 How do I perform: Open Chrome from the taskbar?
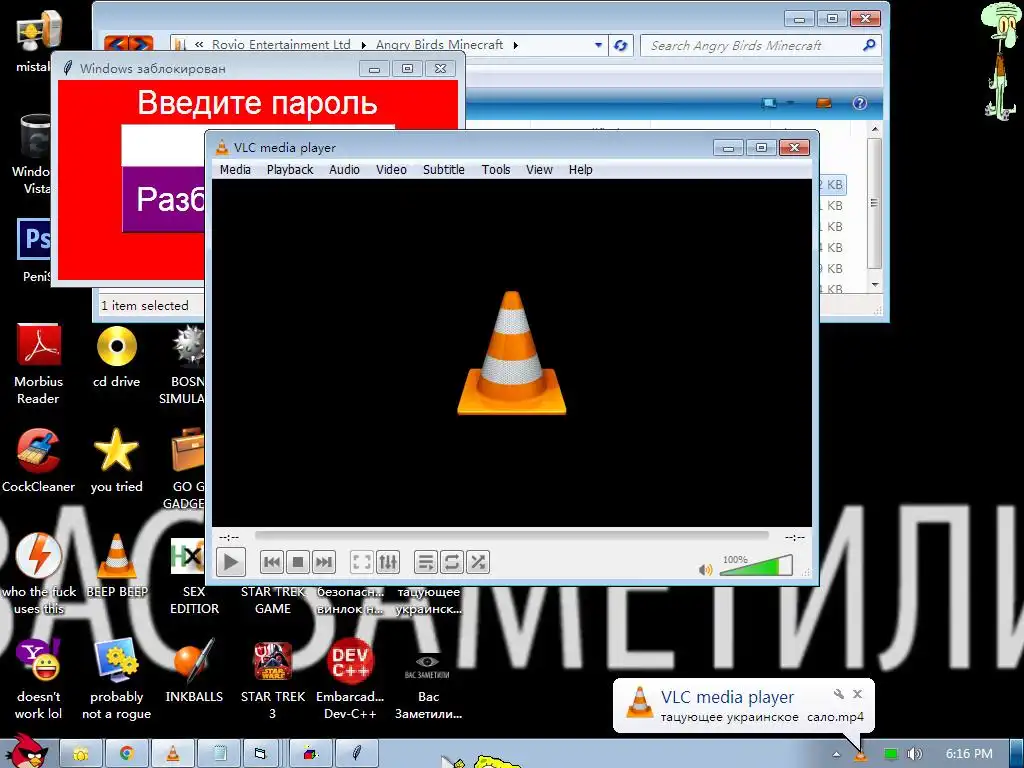point(127,754)
